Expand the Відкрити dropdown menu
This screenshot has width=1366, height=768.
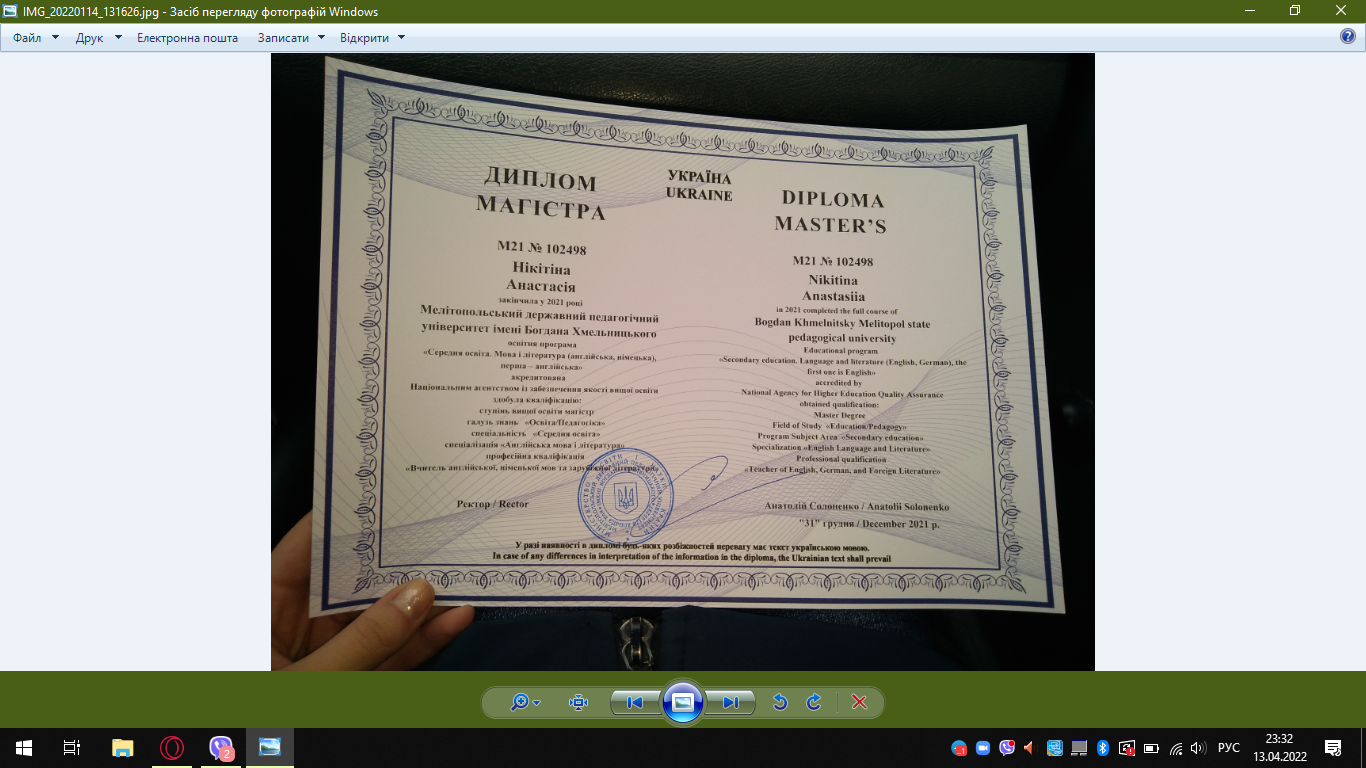[372, 37]
